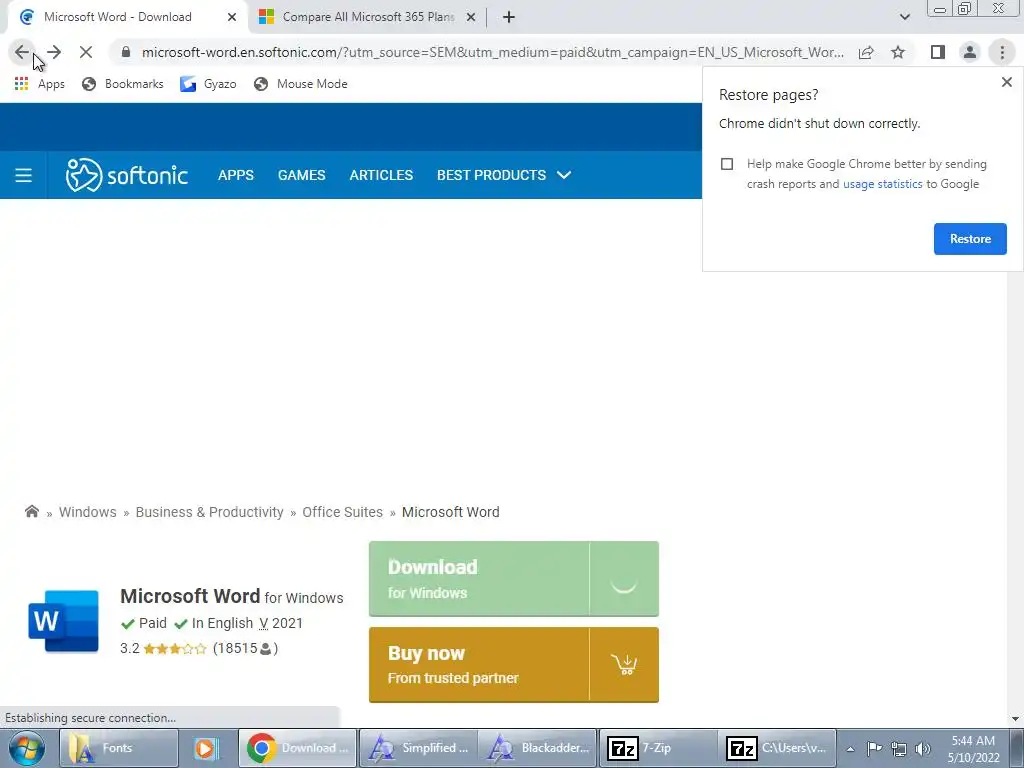Click the Buy now button
Viewport: 1024px width, 768px height.
[514, 665]
